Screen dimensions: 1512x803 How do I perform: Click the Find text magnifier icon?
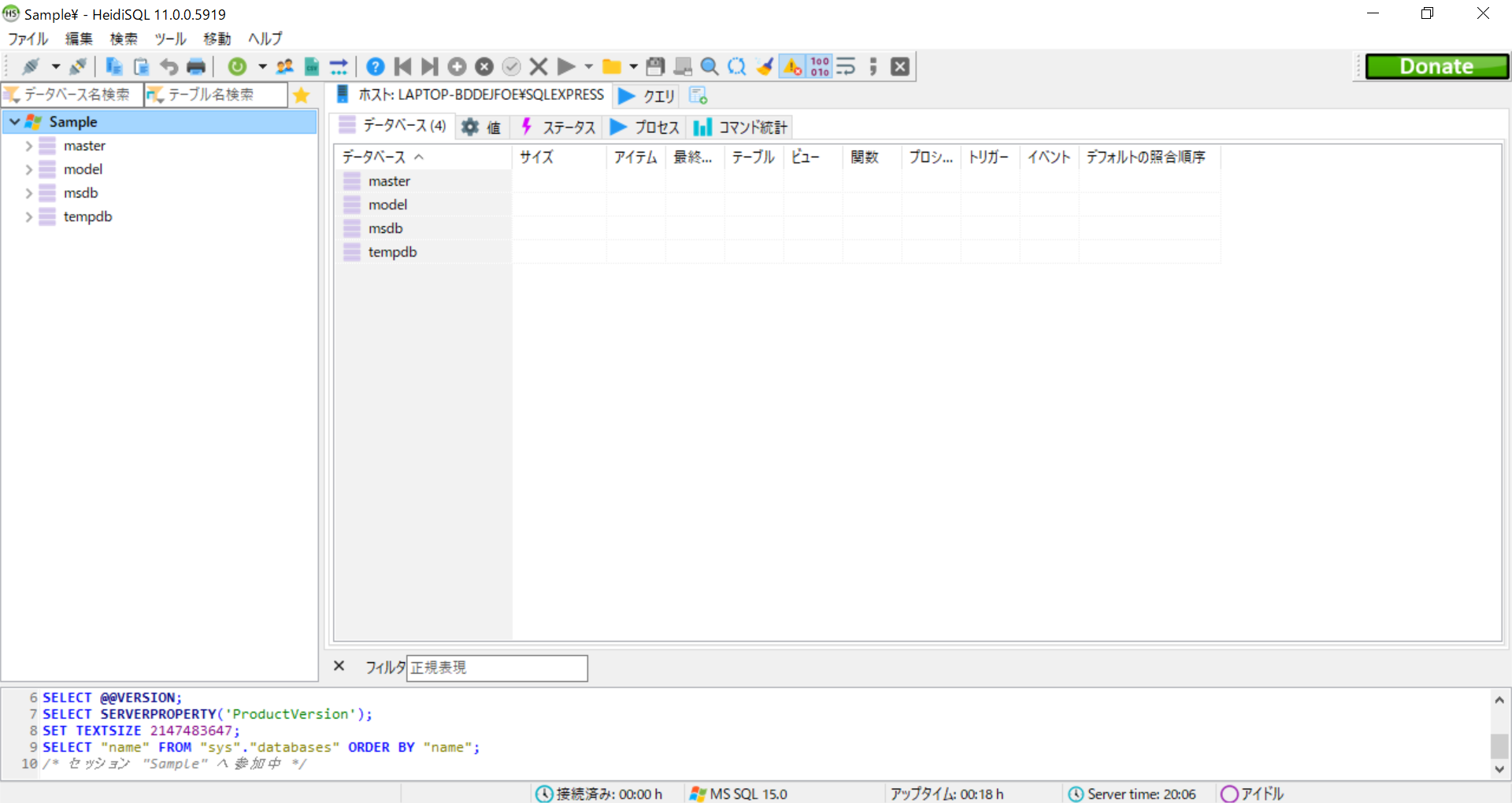[x=710, y=67]
